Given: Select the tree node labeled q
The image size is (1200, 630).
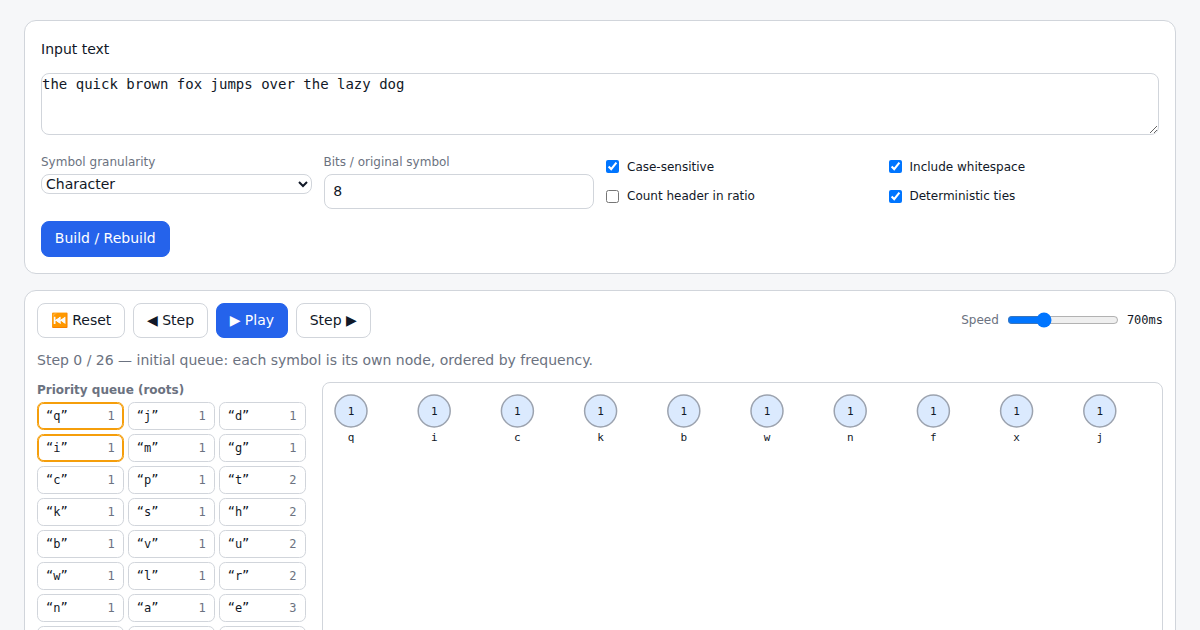Looking at the screenshot, I should (x=351, y=411).
